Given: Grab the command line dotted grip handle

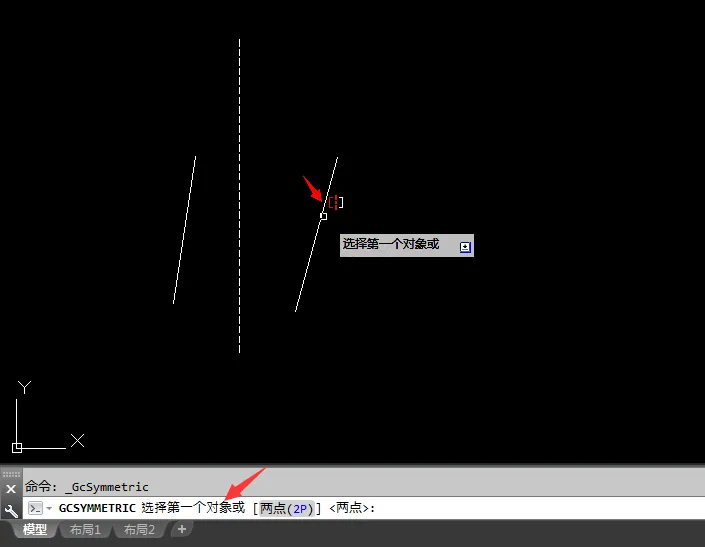Looking at the screenshot, I should (11, 474).
